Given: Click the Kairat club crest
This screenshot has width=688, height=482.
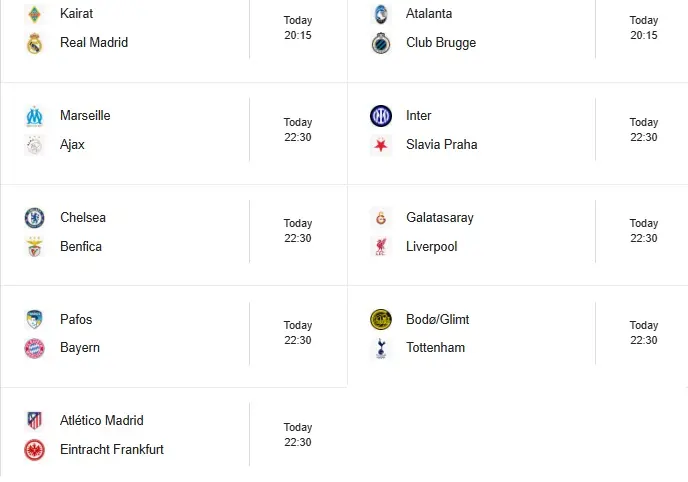Looking at the screenshot, I should [35, 14].
